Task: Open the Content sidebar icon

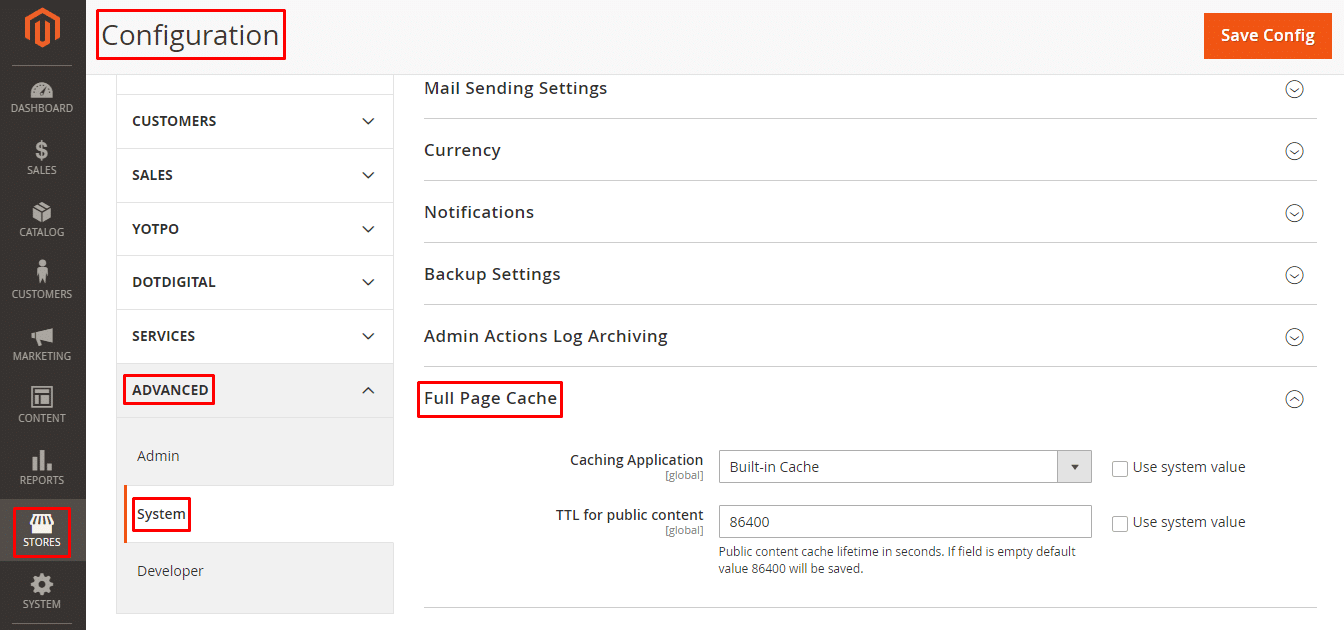Action: [x=42, y=405]
